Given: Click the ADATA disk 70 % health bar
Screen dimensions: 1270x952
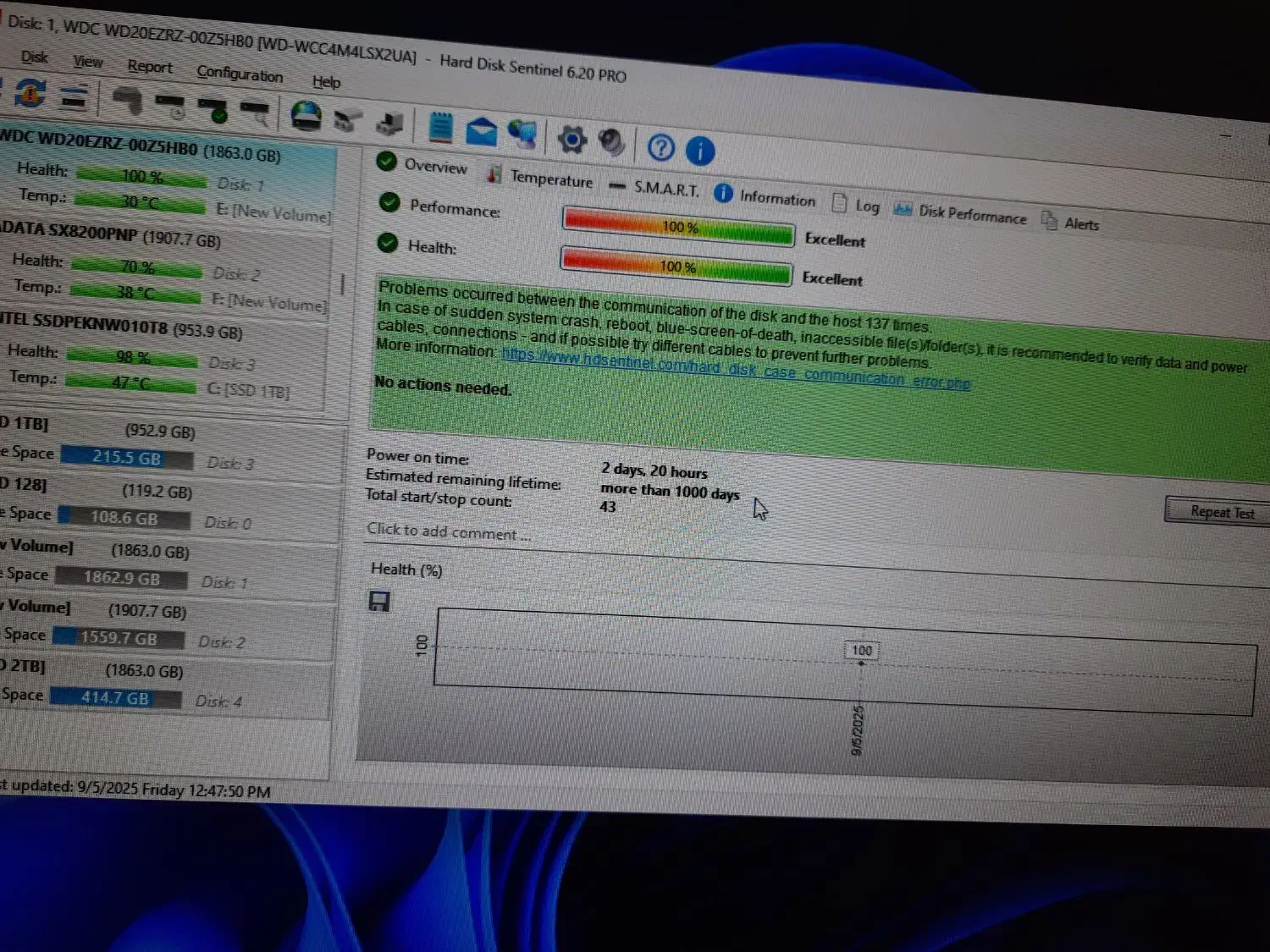Looking at the screenshot, I should [x=136, y=267].
